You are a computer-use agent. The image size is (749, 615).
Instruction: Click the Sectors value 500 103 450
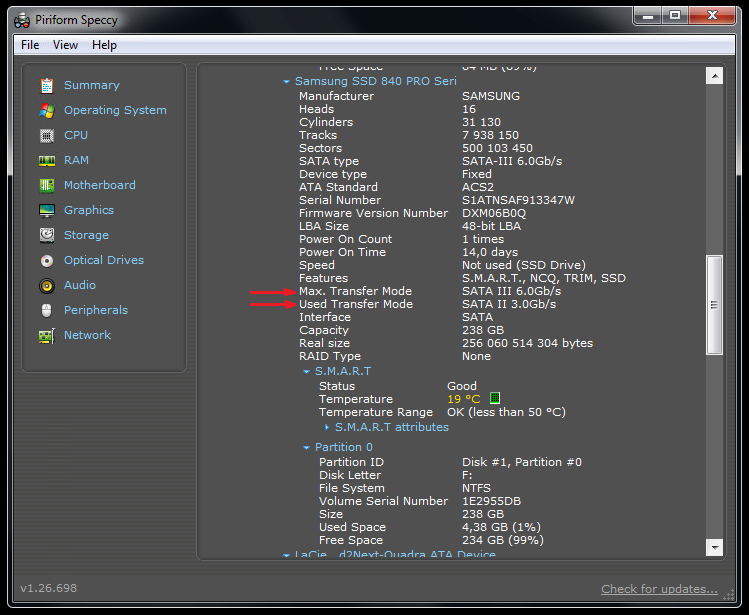tap(497, 148)
